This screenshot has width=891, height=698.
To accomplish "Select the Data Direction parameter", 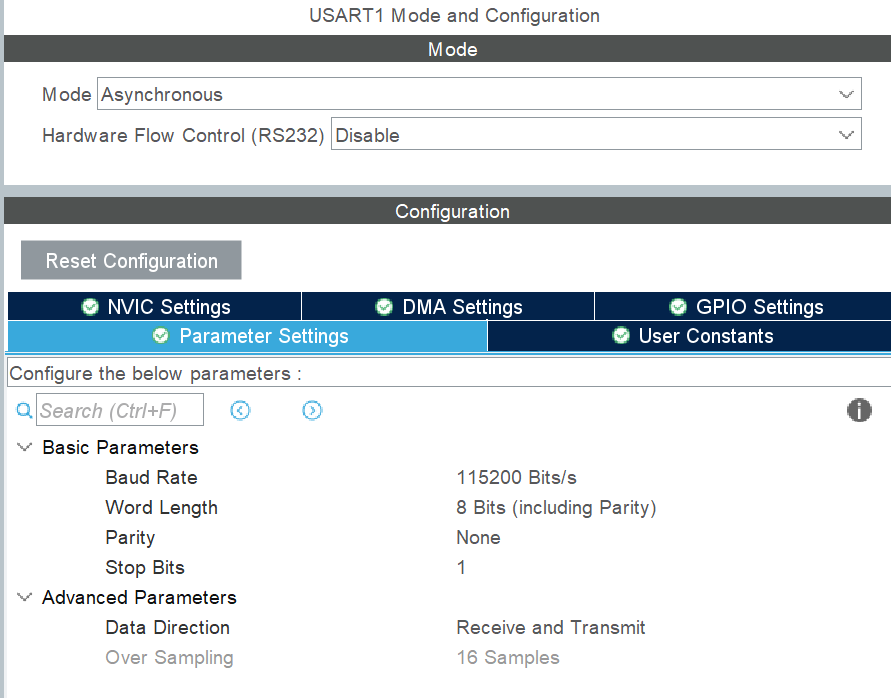I will coord(168,628).
